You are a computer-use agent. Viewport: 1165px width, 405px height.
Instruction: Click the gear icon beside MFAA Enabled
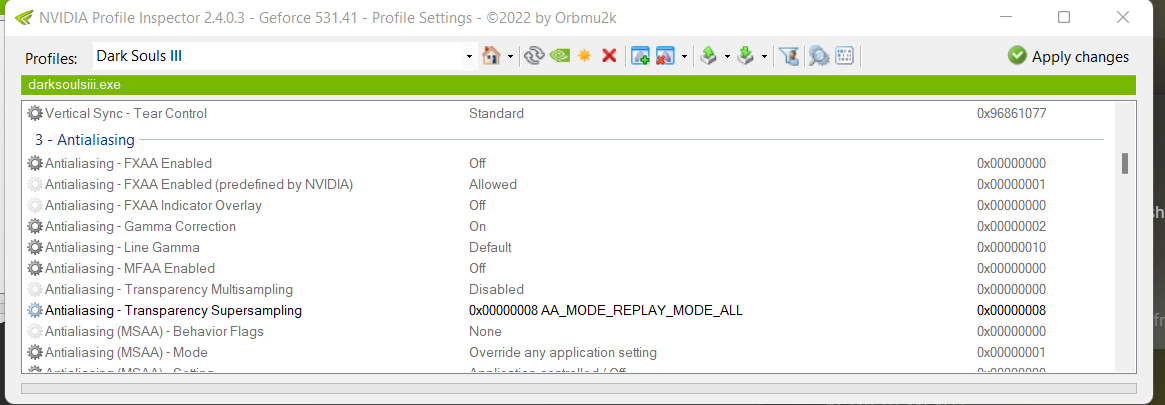pyautogui.click(x=35, y=268)
